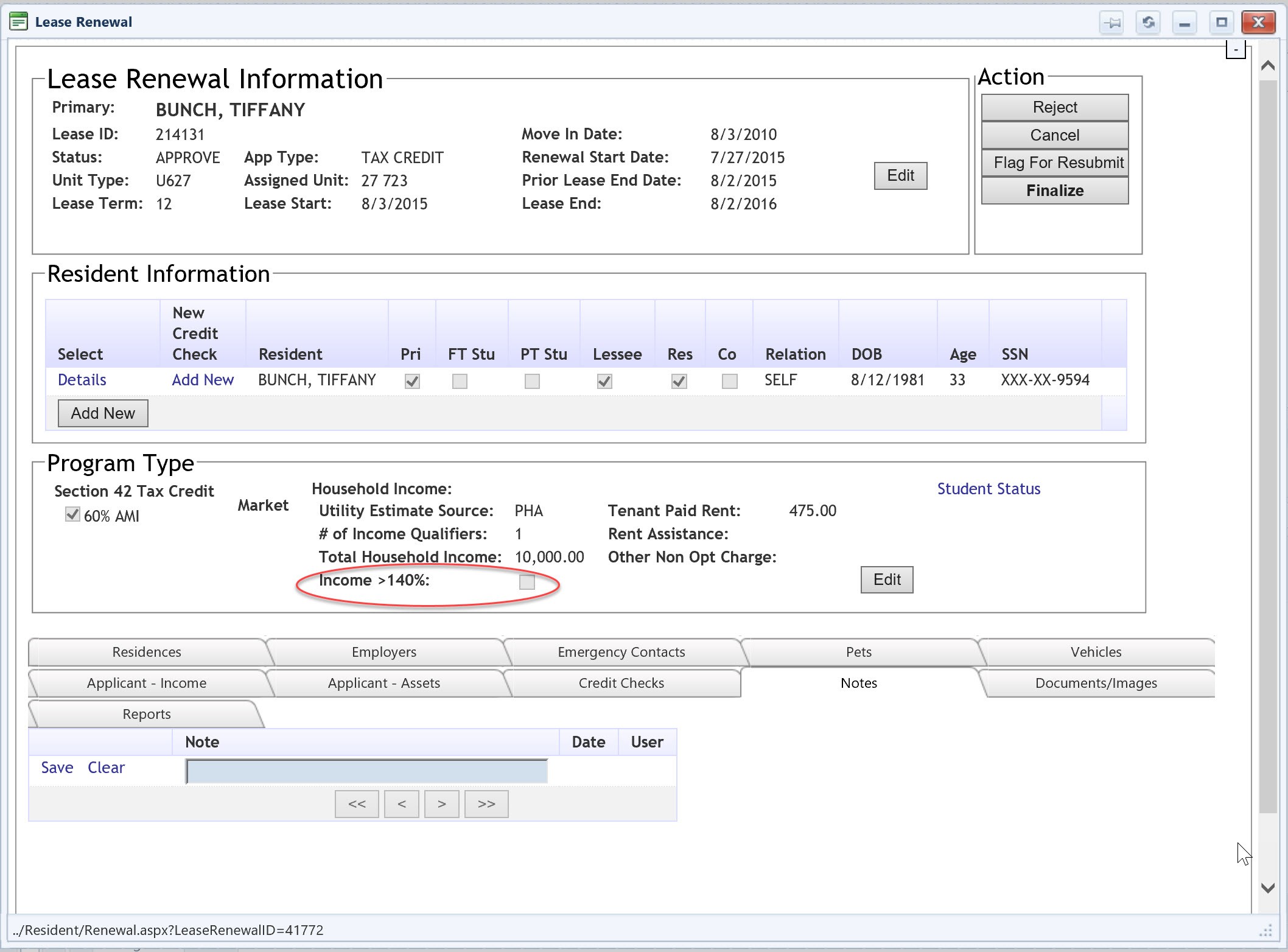
Task: Click the pin window icon in title bar
Action: click(x=1112, y=23)
